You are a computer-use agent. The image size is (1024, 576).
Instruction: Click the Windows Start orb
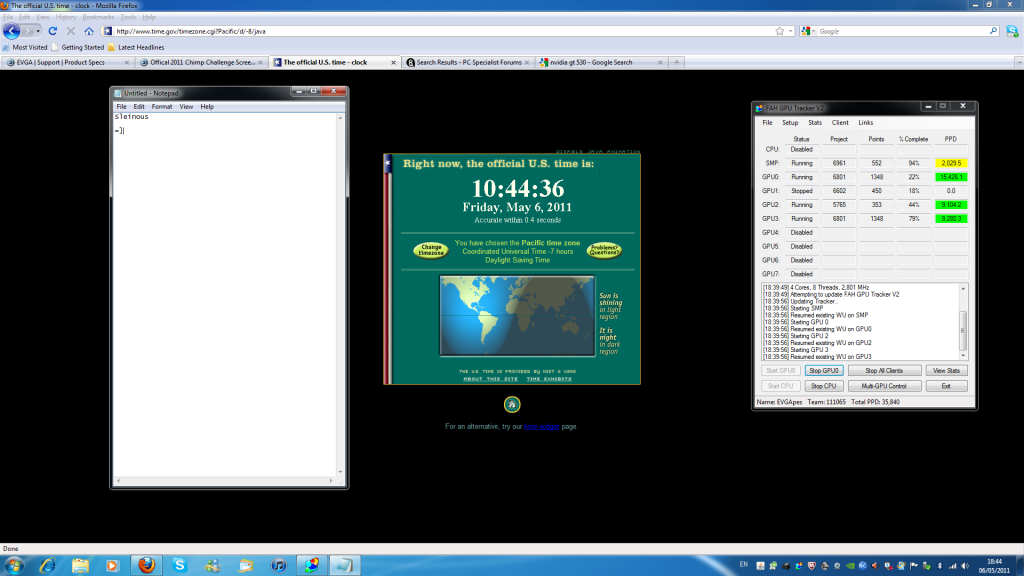[17, 564]
